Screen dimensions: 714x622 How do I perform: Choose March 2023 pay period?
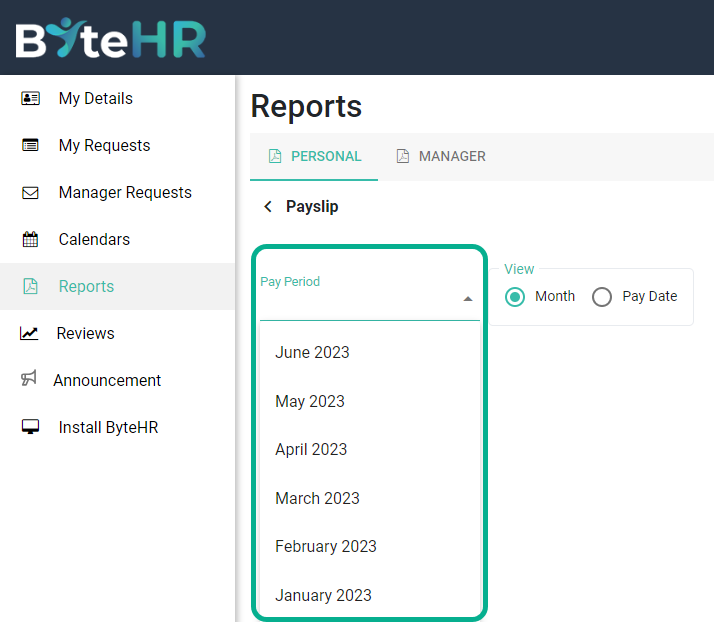click(x=370, y=498)
